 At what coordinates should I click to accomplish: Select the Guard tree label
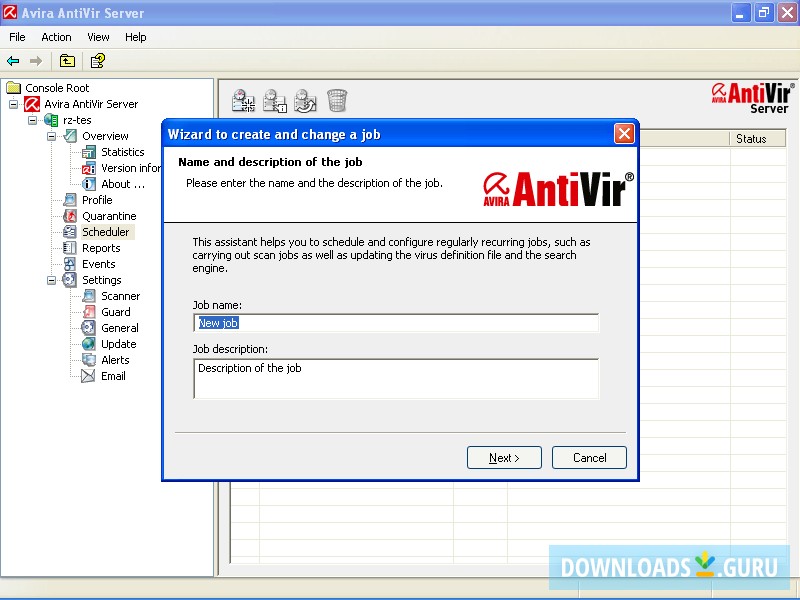116,312
